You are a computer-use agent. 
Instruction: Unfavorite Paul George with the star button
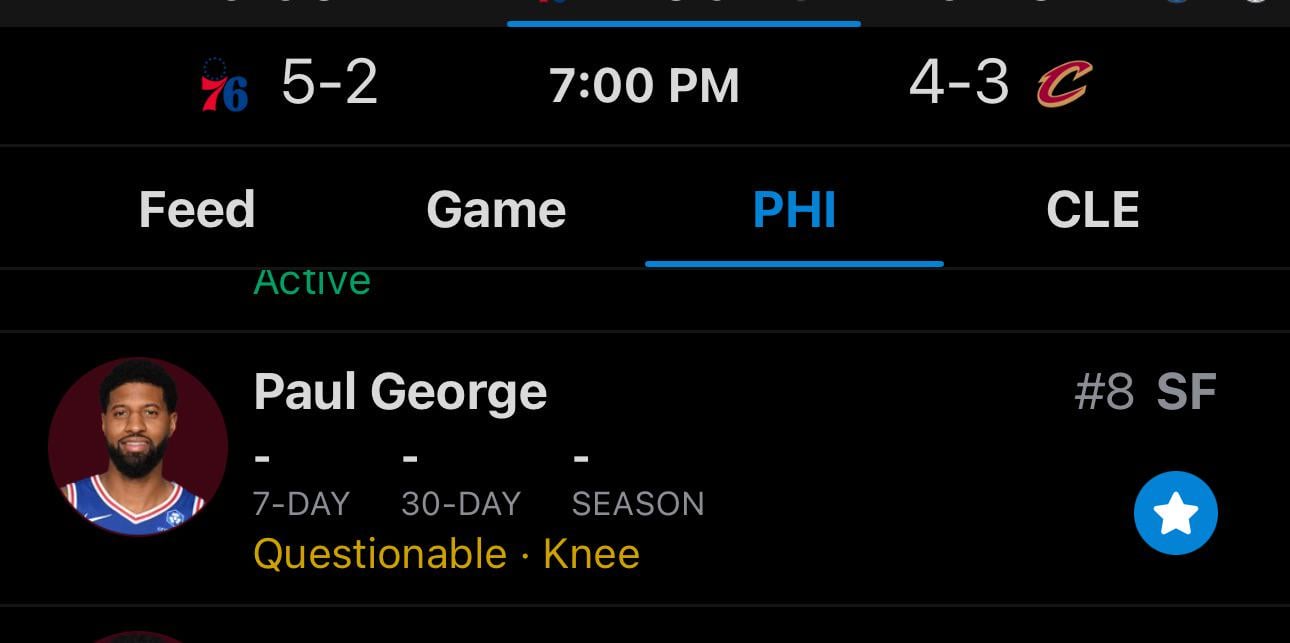[1177, 512]
